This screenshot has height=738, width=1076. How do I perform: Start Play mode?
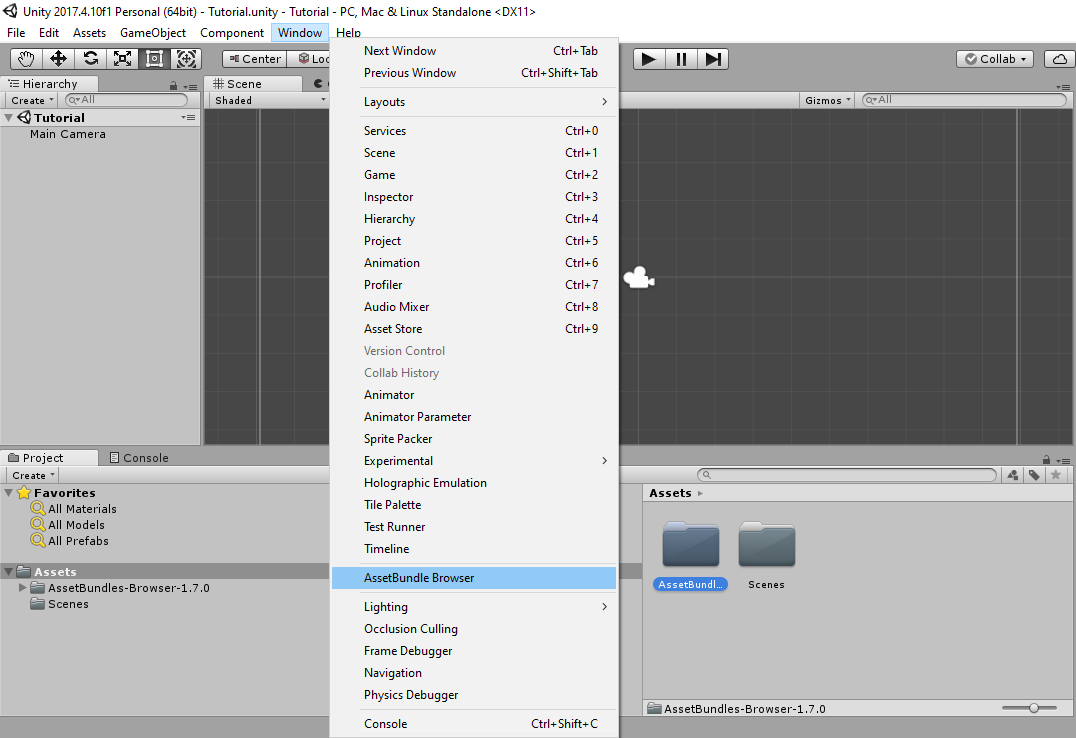point(648,59)
